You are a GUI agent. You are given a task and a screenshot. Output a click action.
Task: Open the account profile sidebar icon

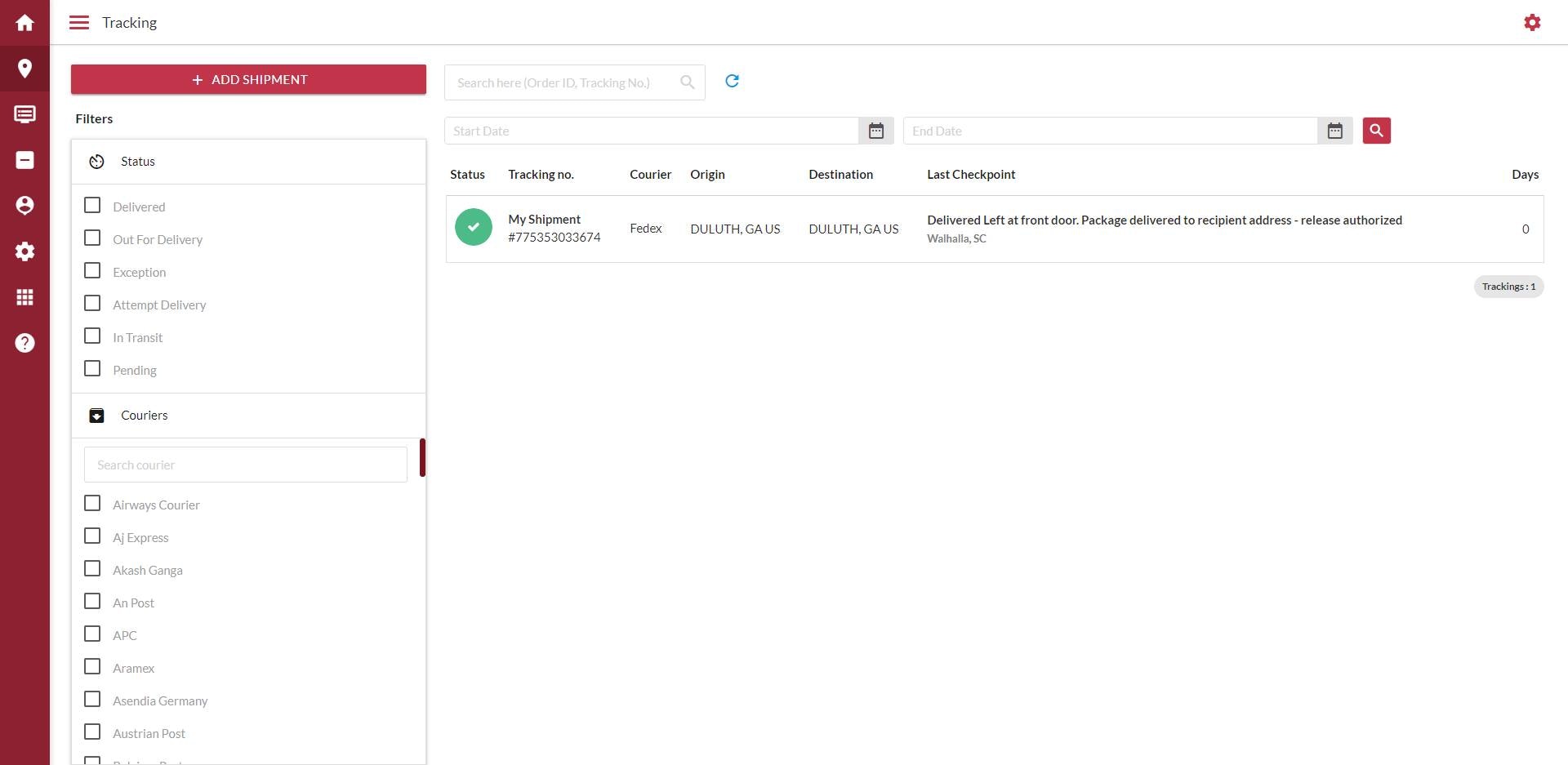(24, 206)
